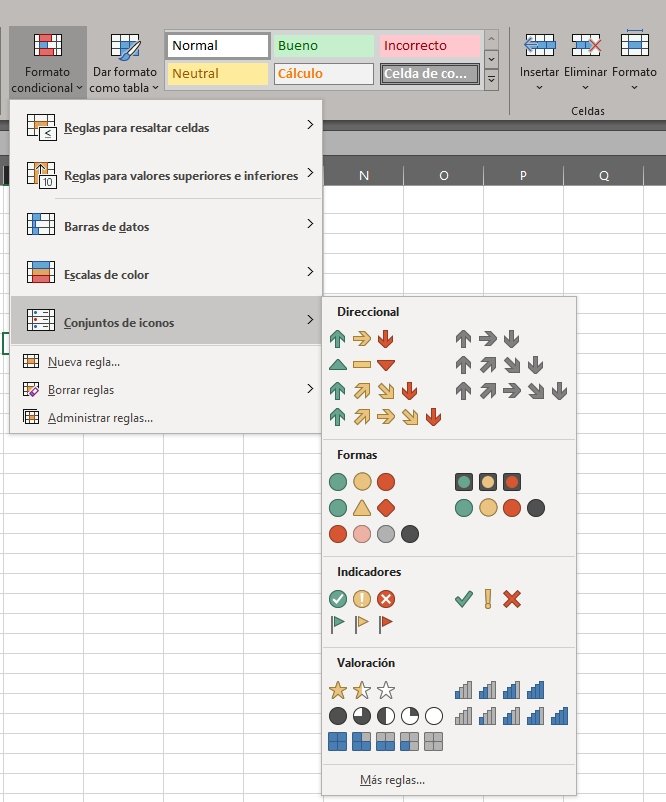The image size is (666, 802).
Task: Open Reglas para valores superiores e inferiores
Action: pyautogui.click(x=166, y=175)
